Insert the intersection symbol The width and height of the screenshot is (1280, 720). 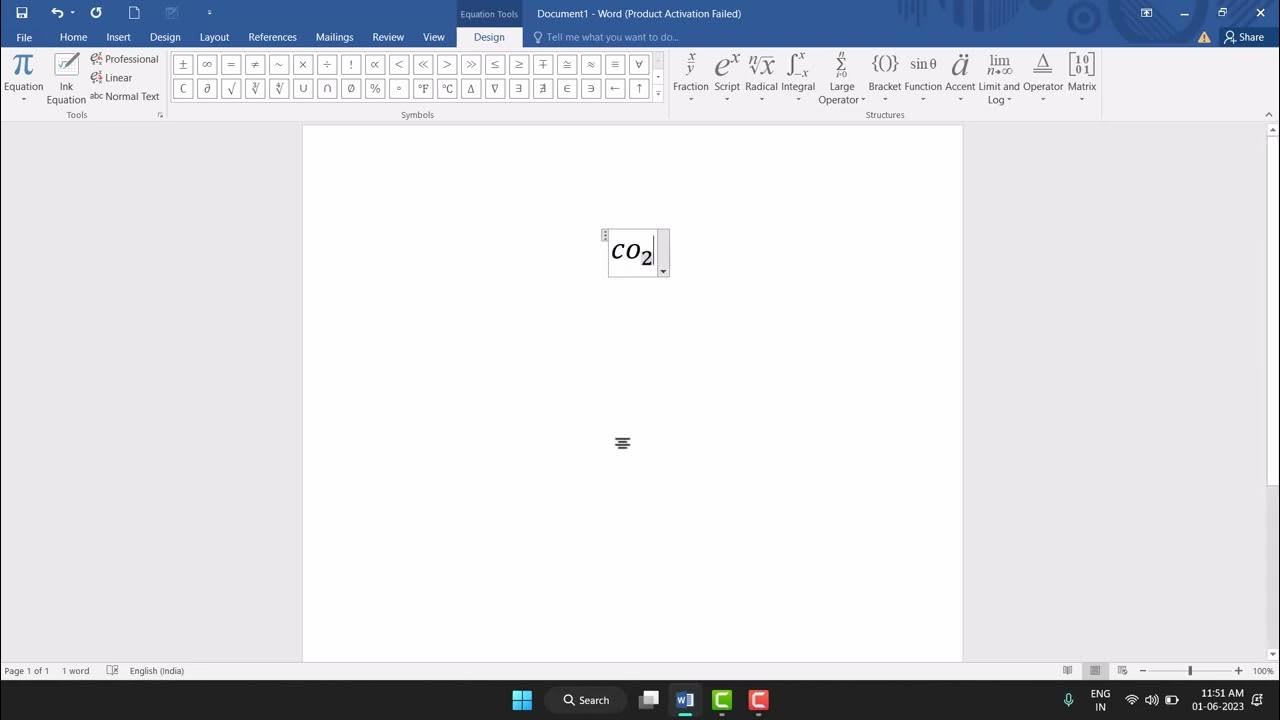click(x=327, y=88)
